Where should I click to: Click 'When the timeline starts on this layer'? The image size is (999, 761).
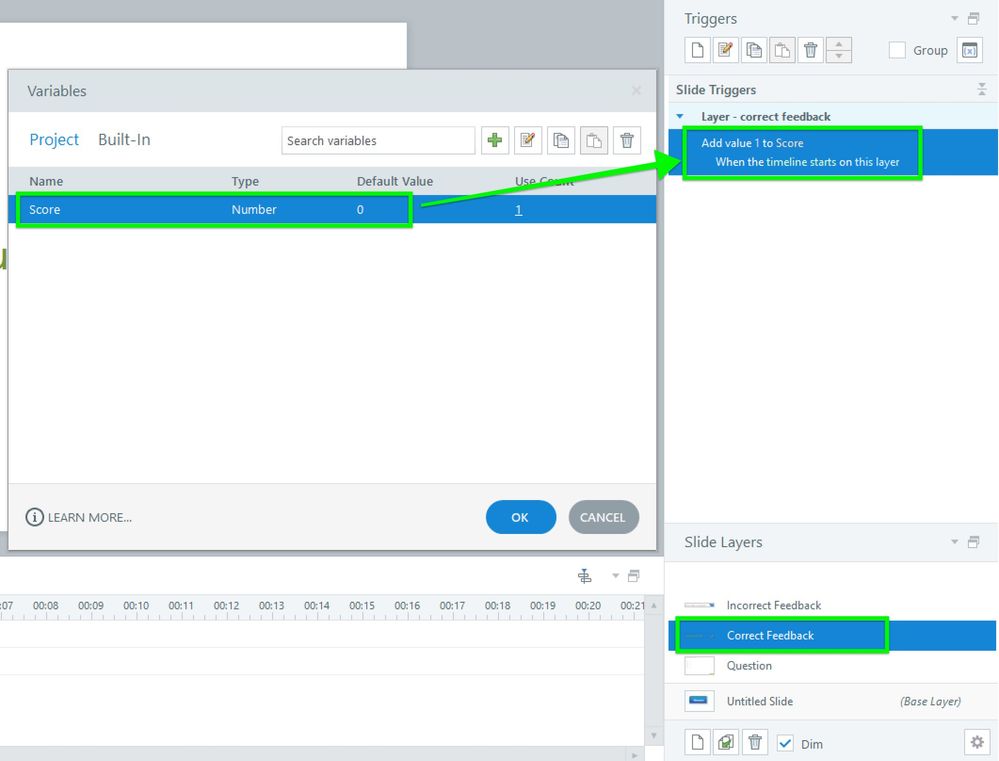807,162
